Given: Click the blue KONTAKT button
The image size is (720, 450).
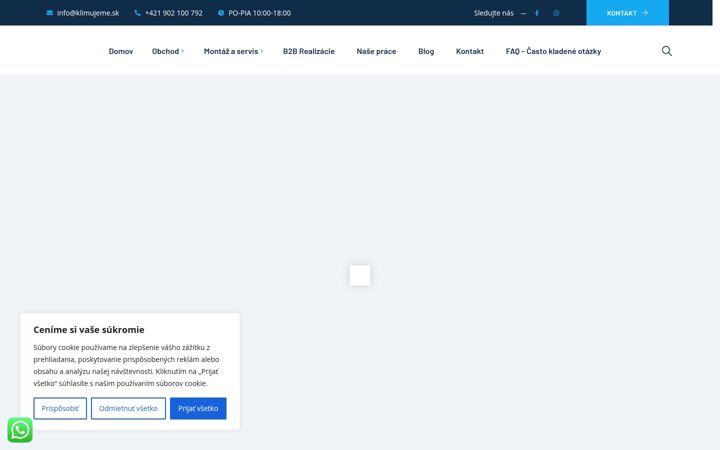Looking at the screenshot, I should [x=627, y=13].
